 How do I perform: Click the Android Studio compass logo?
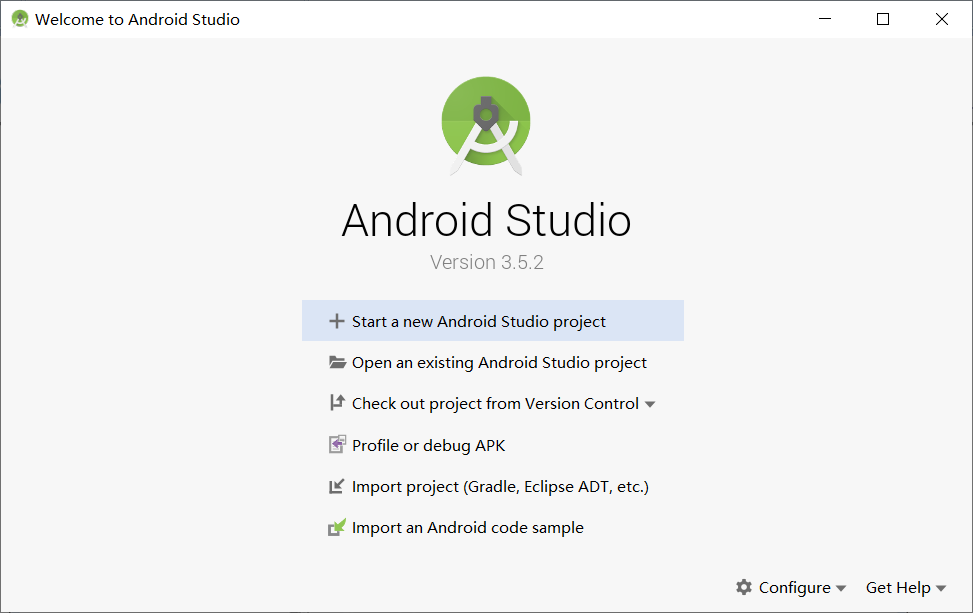point(486,125)
